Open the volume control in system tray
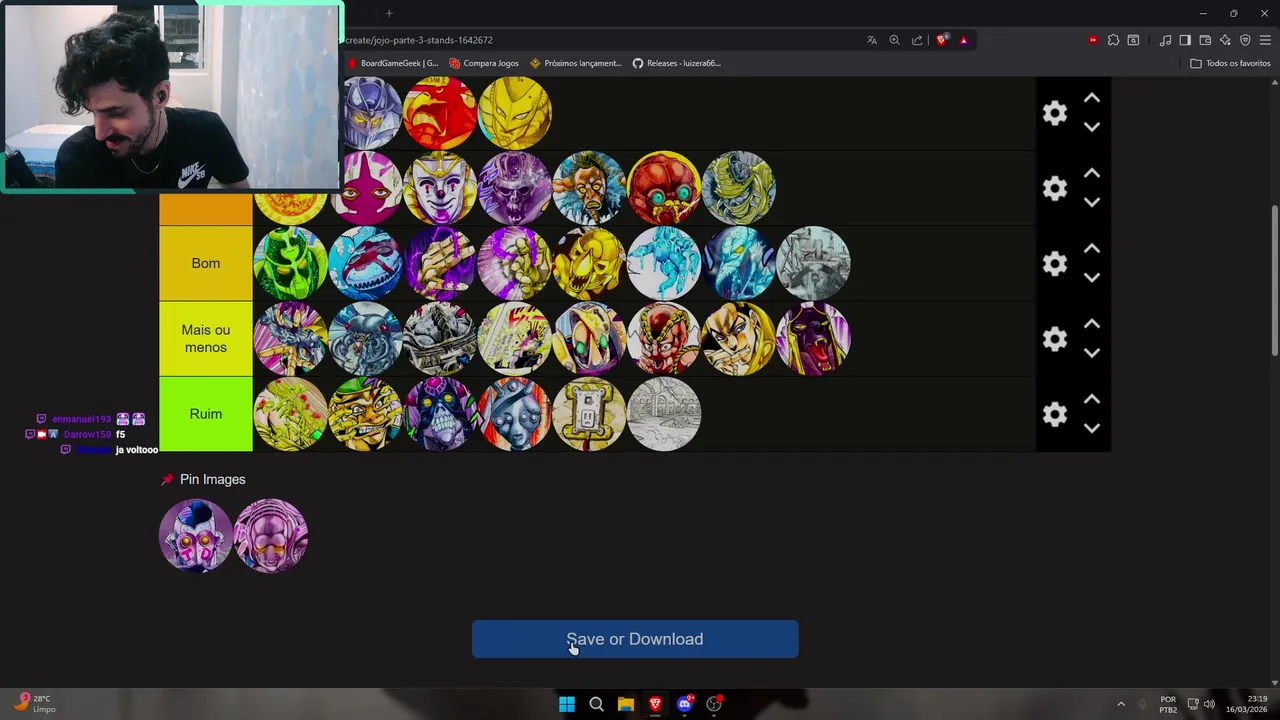The width and height of the screenshot is (1280, 720). pos(1209,704)
